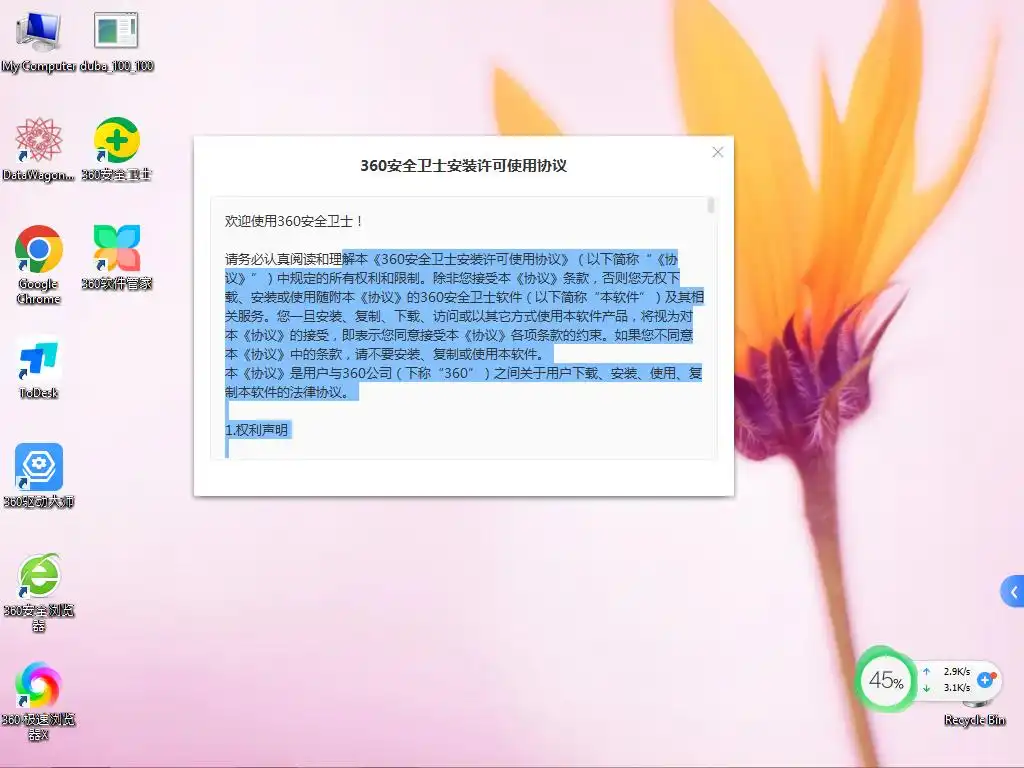Select the ToDesk desktop shortcut
The image size is (1024, 768).
pyautogui.click(x=38, y=367)
